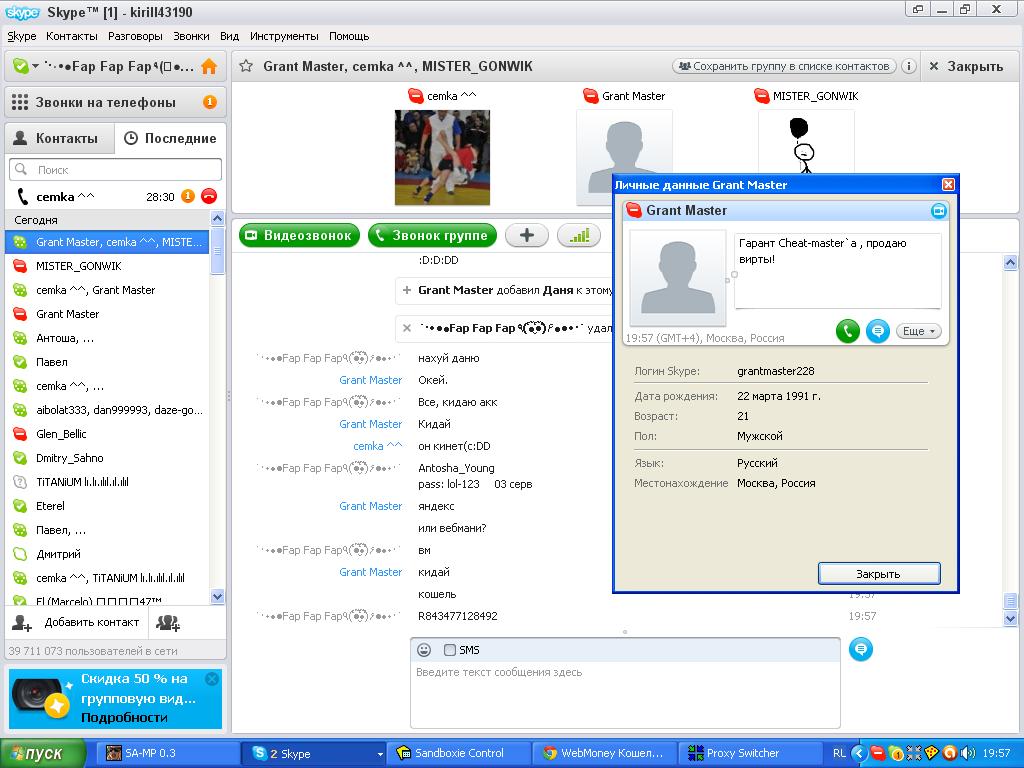This screenshot has width=1024, height=768.
Task: Click the Grant Master sender name link above Кидай
Action: click(370, 424)
